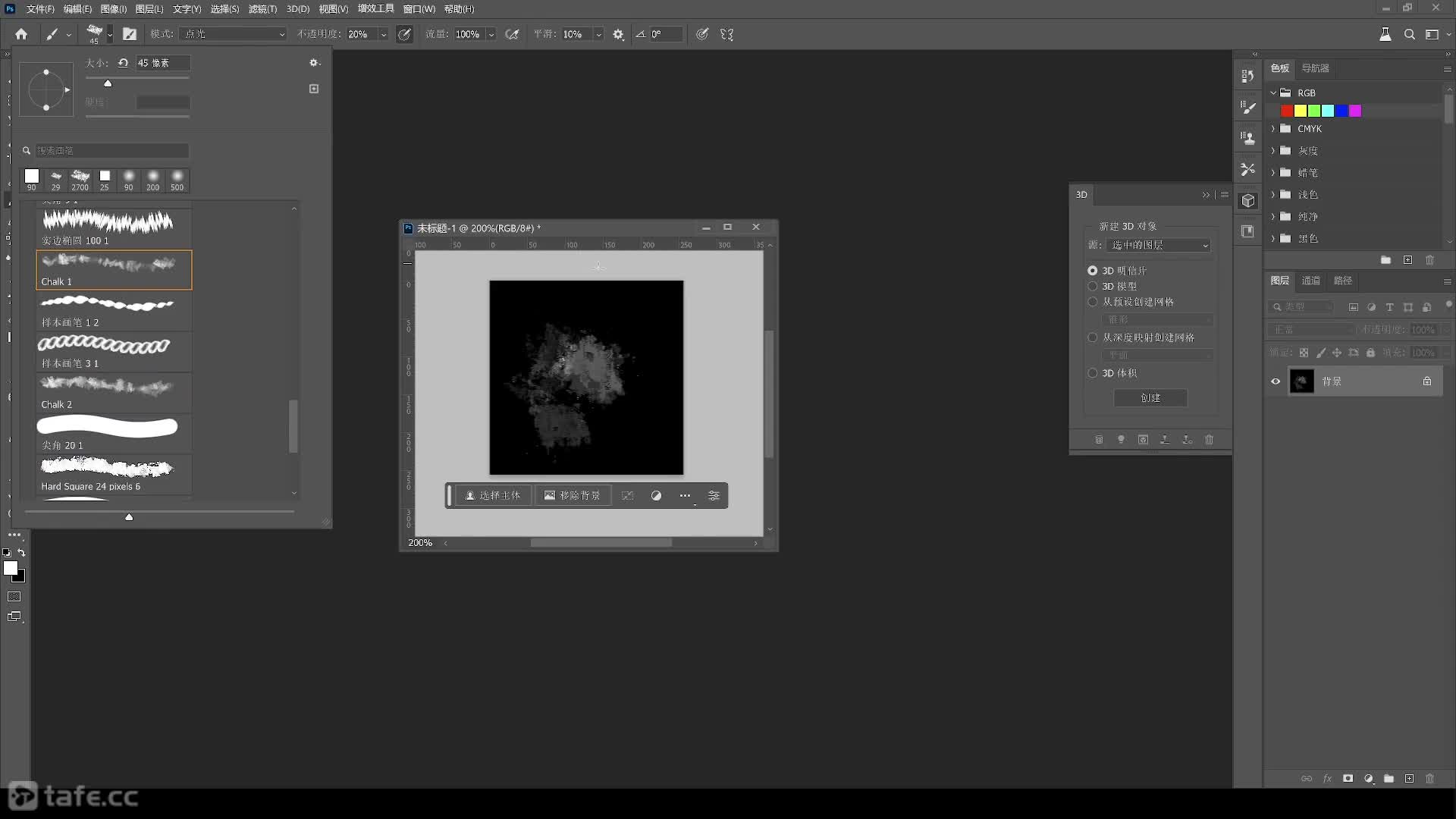
Task: Open the flow 100% dropdown arrow
Action: tap(491, 34)
